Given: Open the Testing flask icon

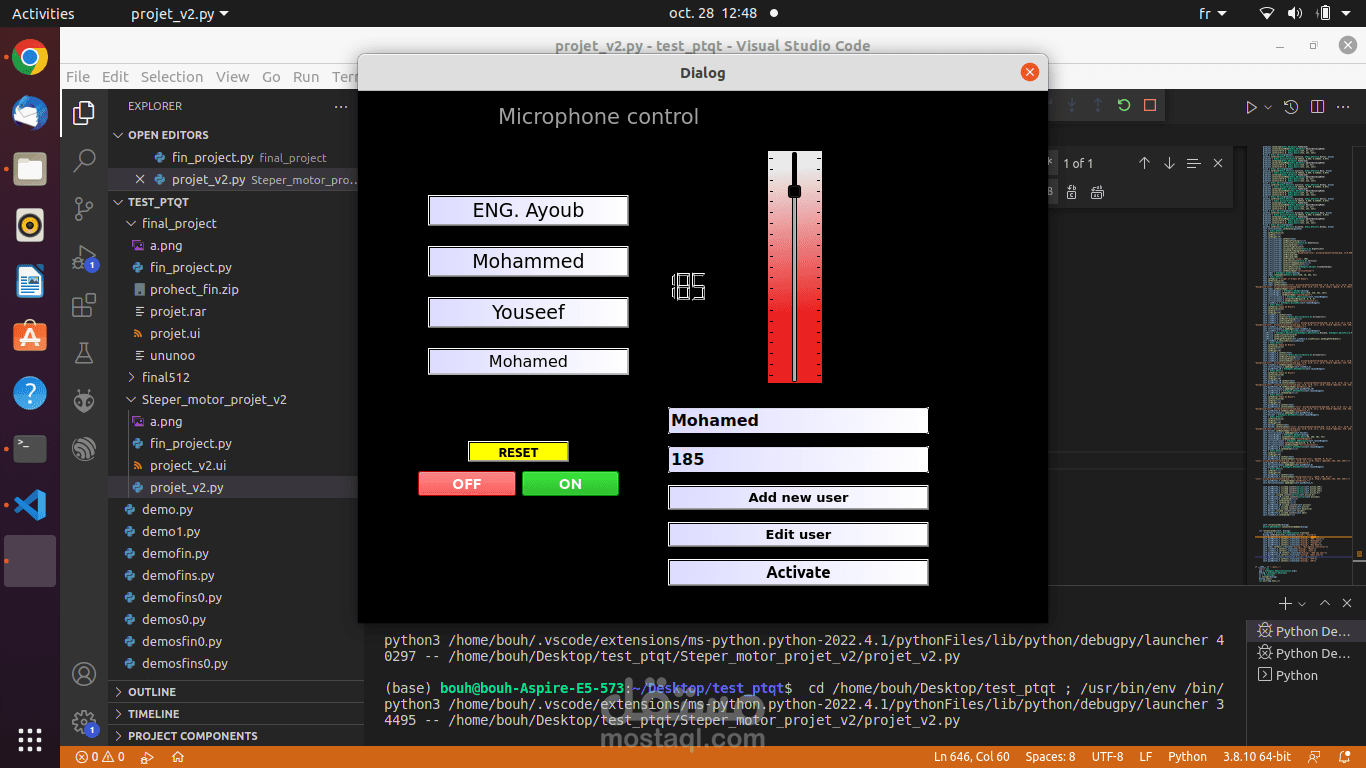Looking at the screenshot, I should point(84,352).
